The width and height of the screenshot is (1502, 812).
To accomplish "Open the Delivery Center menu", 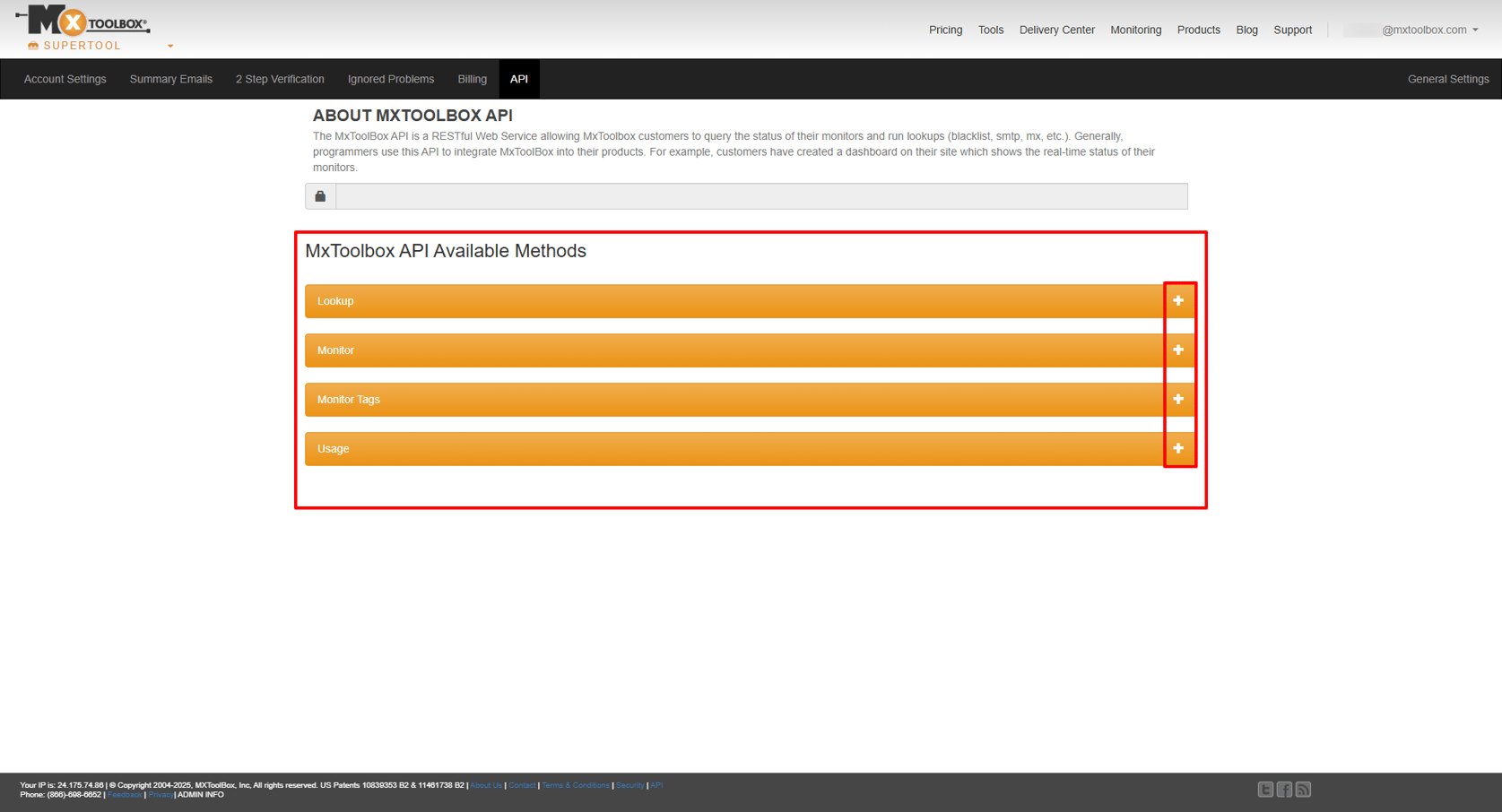I will point(1056,30).
